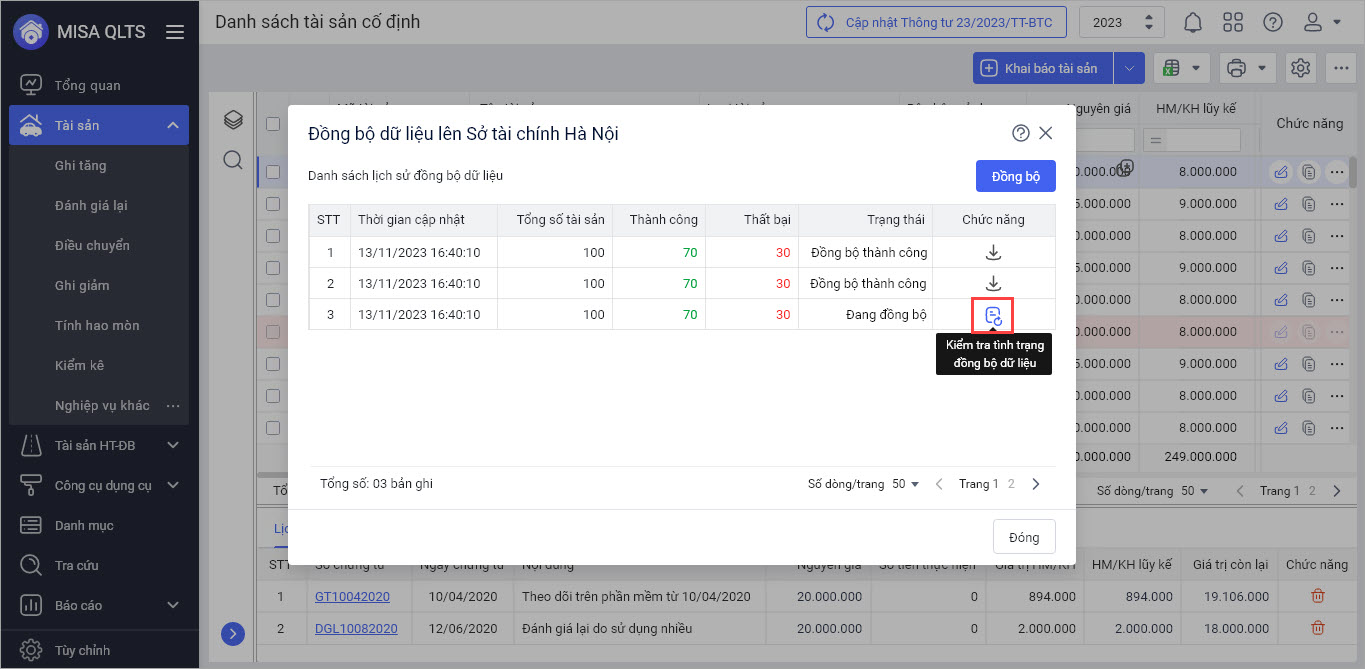1365x669 pixels.
Task: Download result for sync row 2
Action: coord(993,283)
